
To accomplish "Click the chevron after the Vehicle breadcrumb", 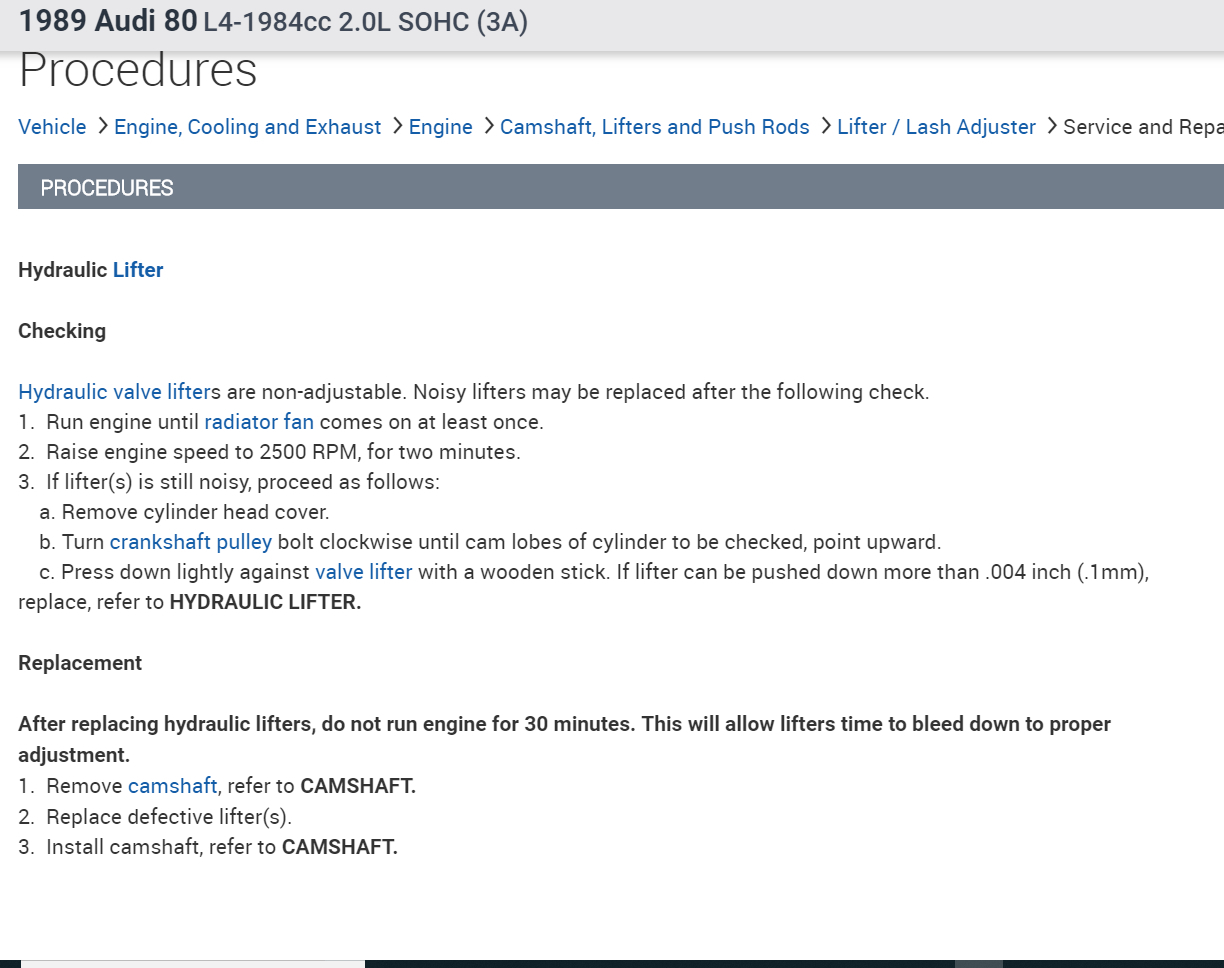I will (x=104, y=127).
